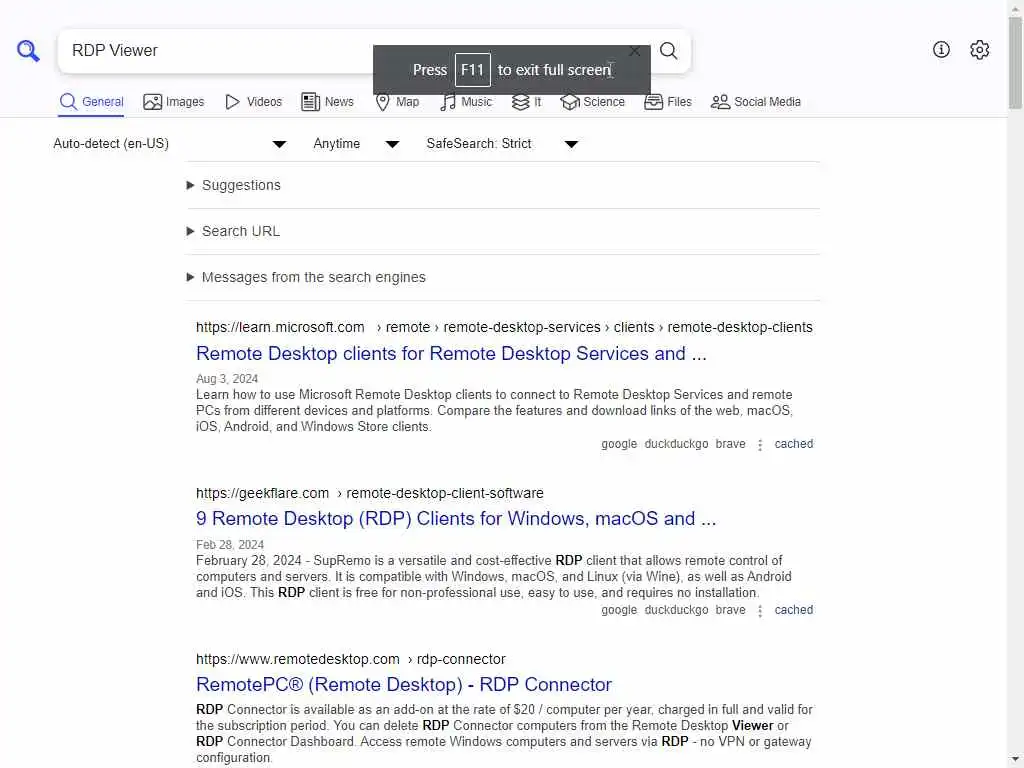Switch to the Videos tab
The image size is (1024, 768).
[x=253, y=102]
